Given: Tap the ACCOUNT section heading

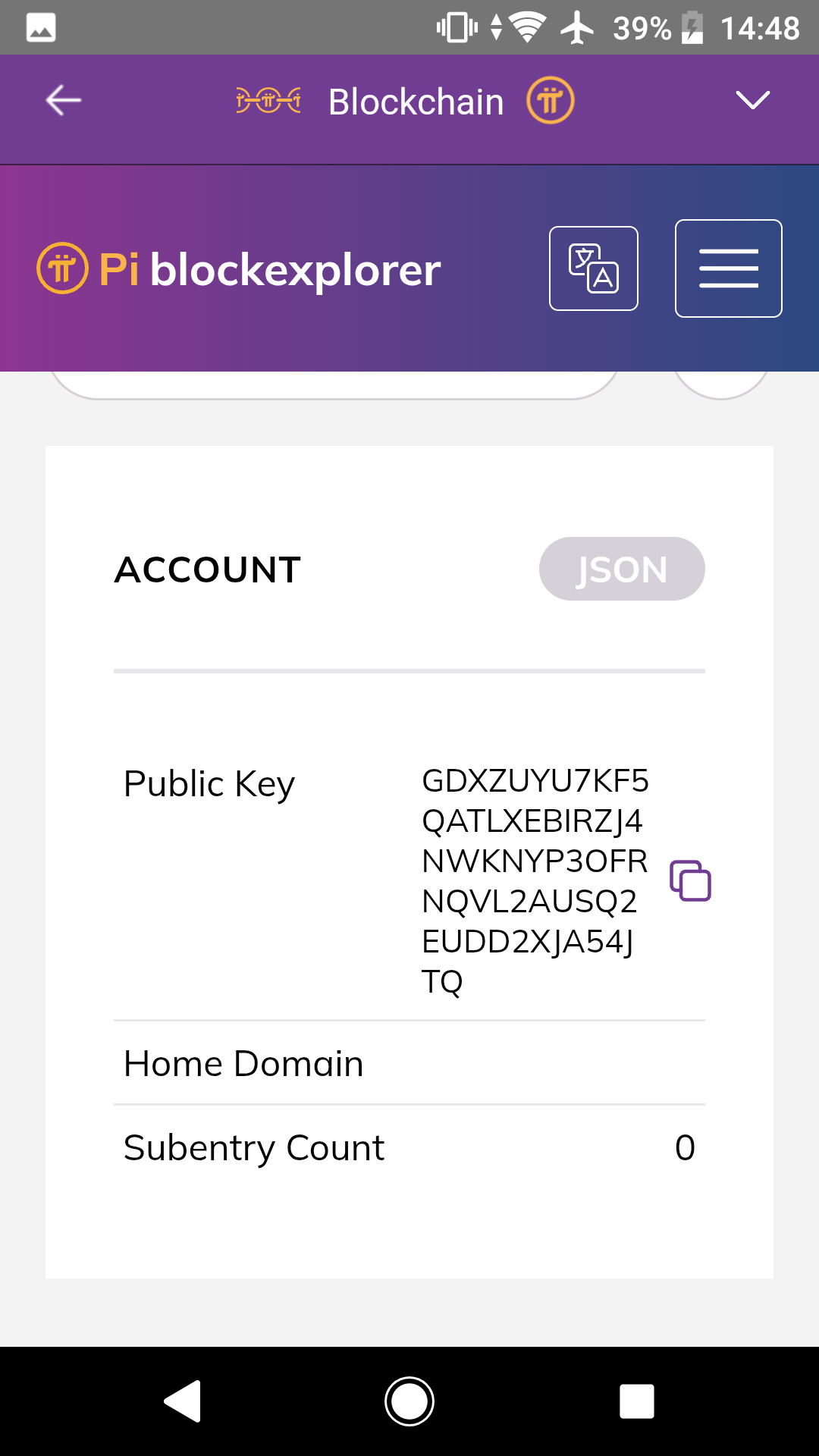Looking at the screenshot, I should pos(208,570).
